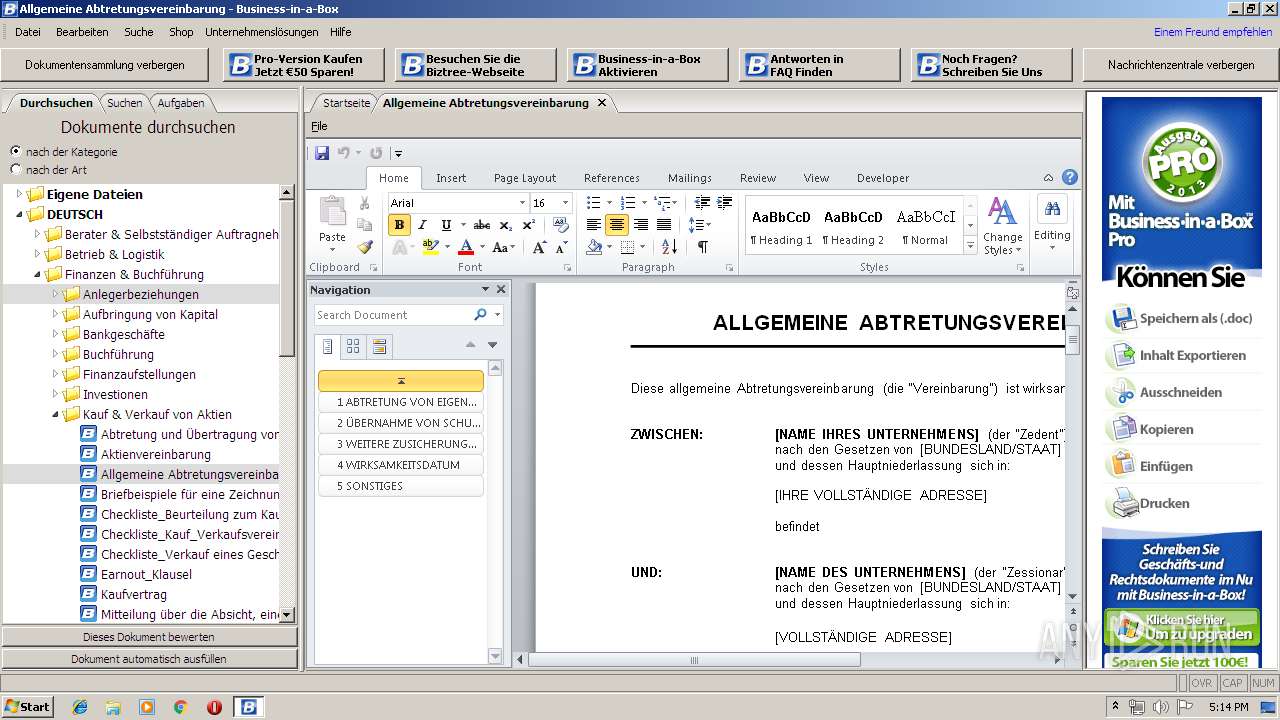Image resolution: width=1280 pixels, height=720 pixels.
Task: Collapse 'Kauf & Verkauf von Aktien' folder
Action: pyautogui.click(x=56, y=414)
